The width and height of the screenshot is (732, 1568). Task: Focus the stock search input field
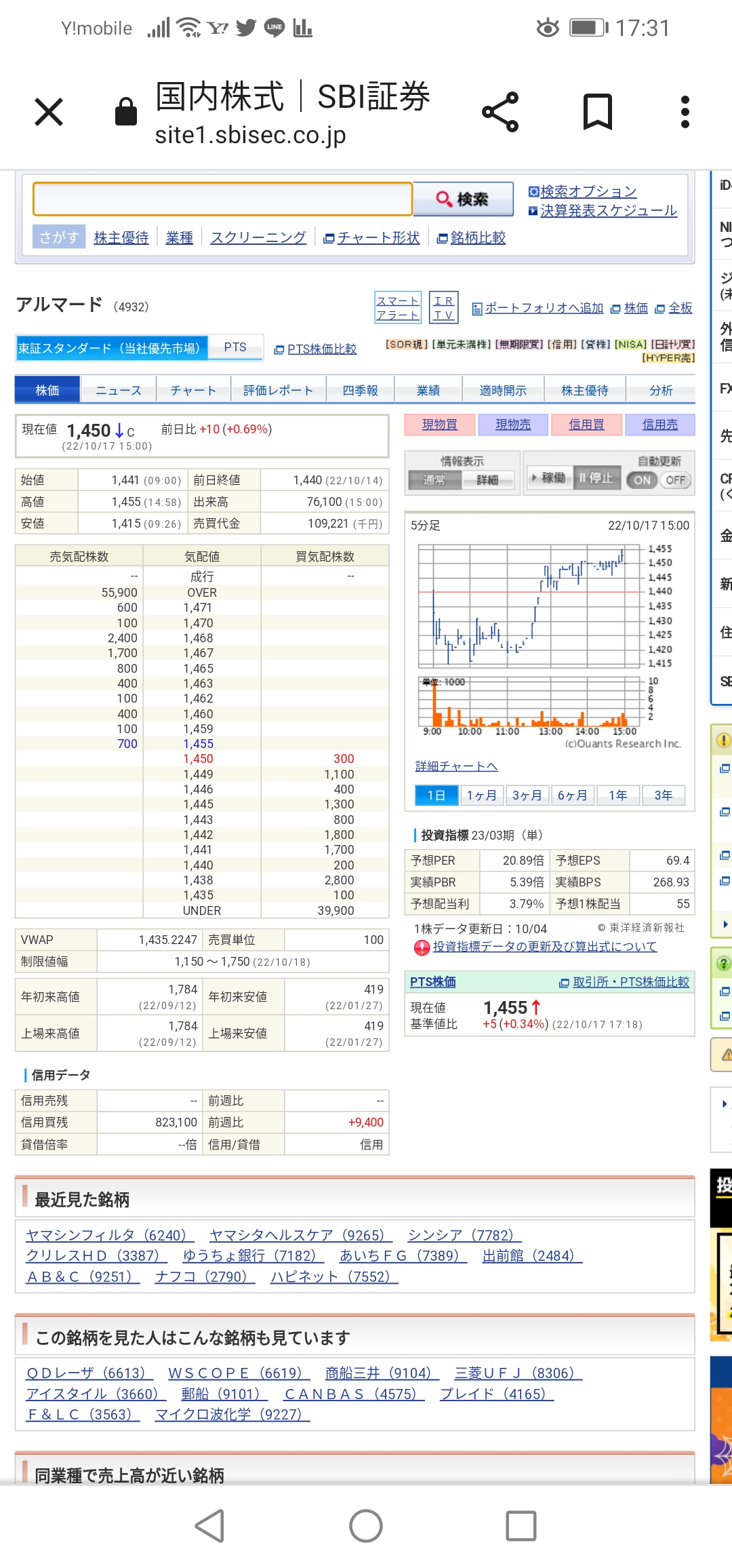point(222,199)
